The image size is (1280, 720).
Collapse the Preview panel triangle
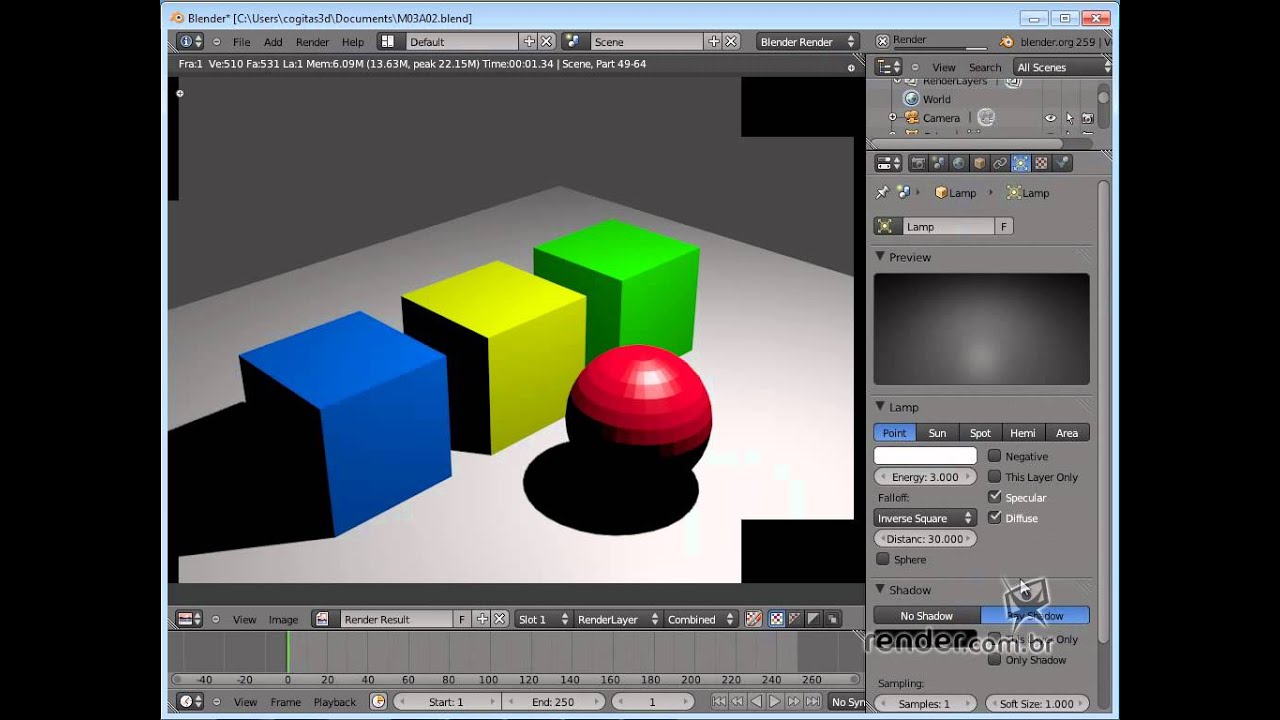pos(881,257)
